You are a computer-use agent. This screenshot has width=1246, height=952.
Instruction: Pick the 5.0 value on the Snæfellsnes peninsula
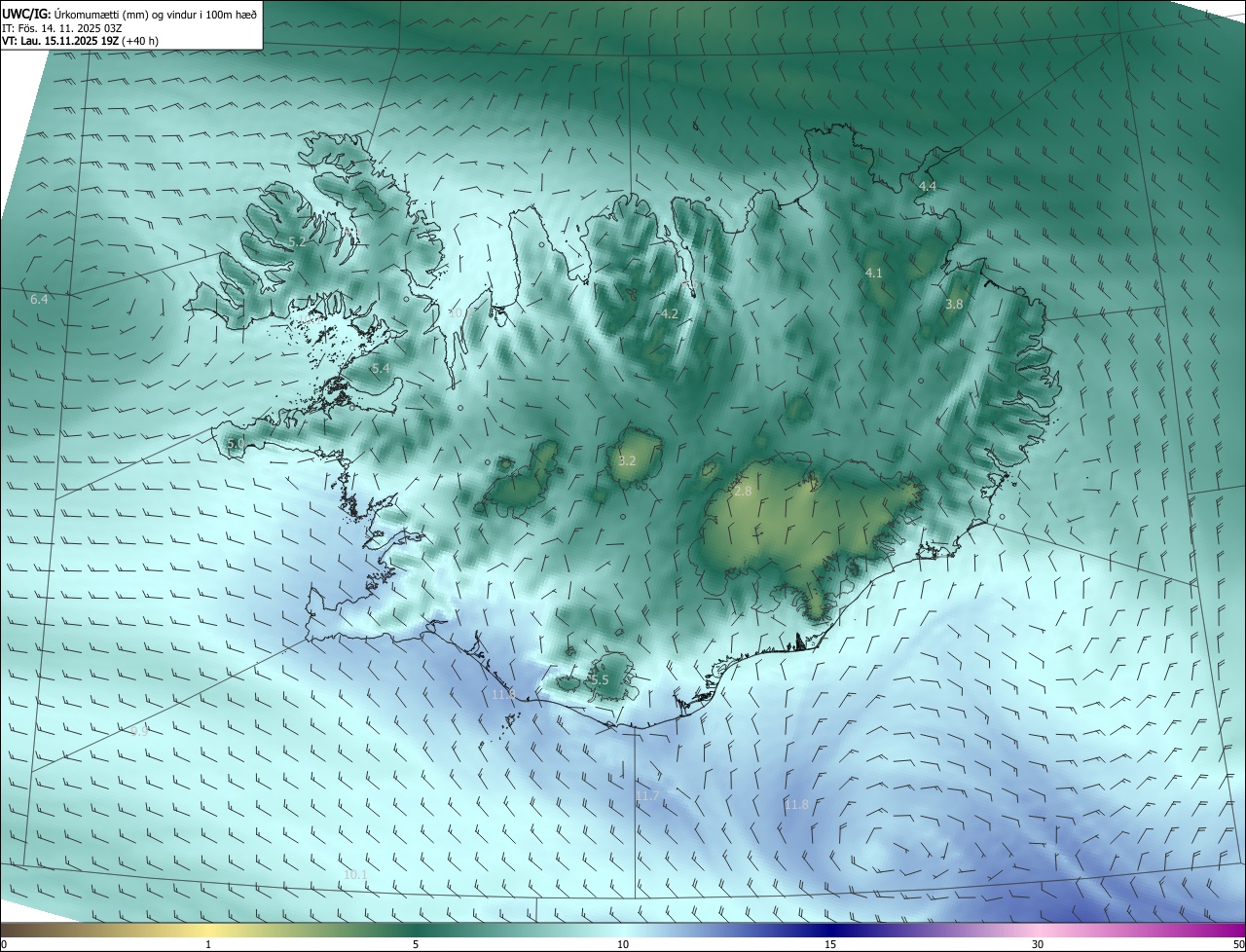click(x=236, y=444)
